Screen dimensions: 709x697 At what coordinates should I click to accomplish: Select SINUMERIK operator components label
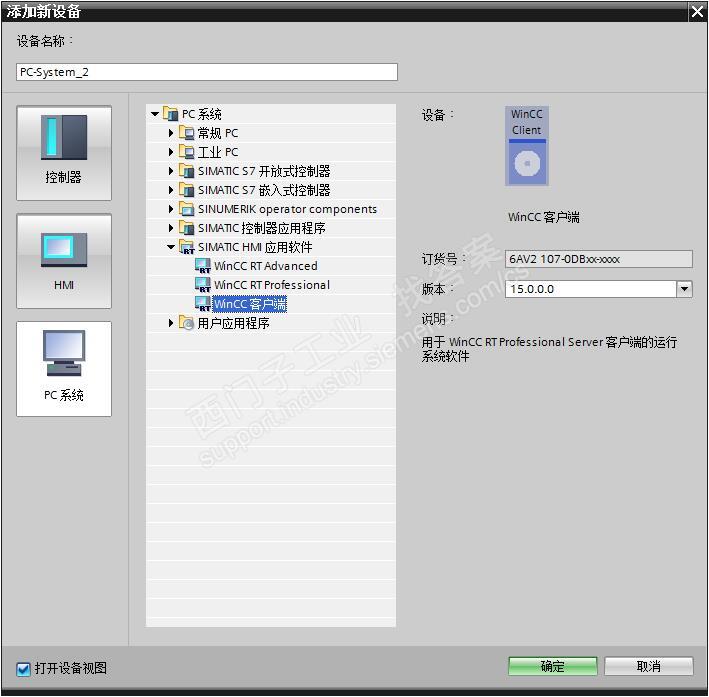pyautogui.click(x=287, y=209)
